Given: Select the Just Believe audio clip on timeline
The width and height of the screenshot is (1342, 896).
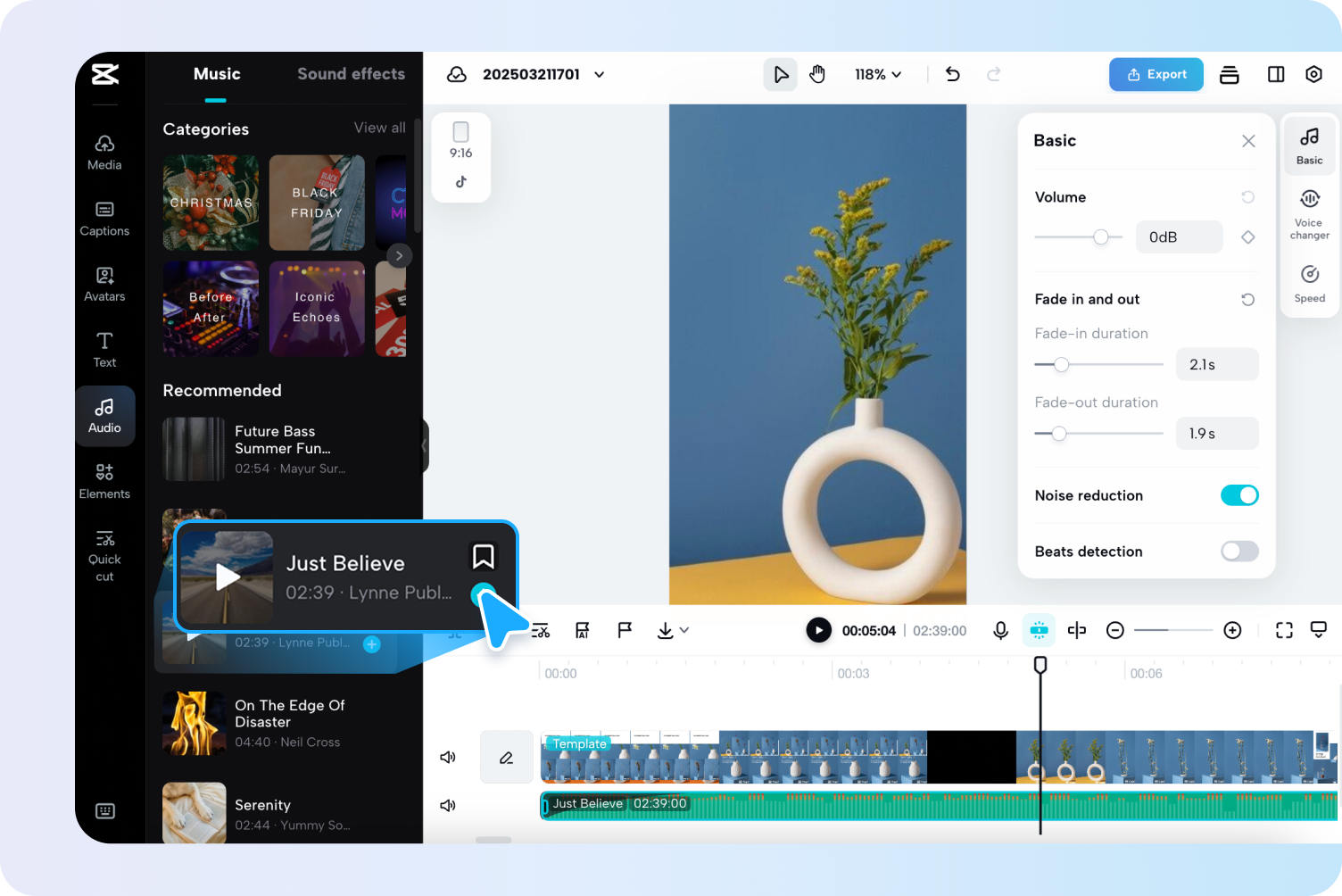Looking at the screenshot, I should [939, 805].
